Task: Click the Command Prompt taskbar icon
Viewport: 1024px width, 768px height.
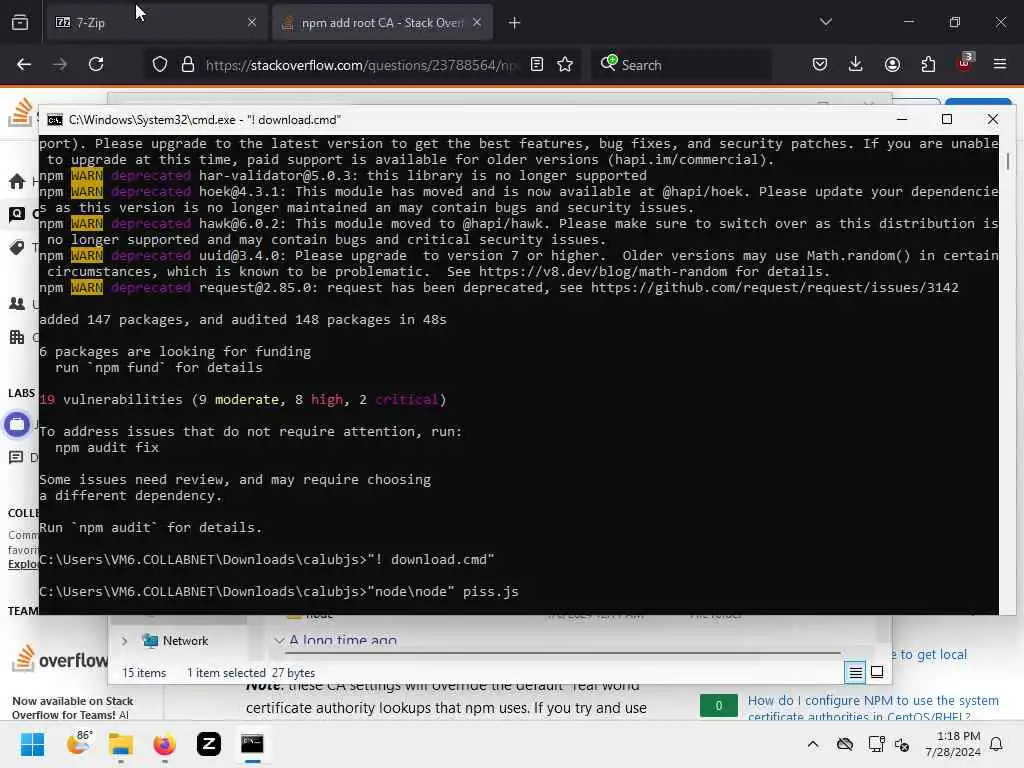Action: 252,744
